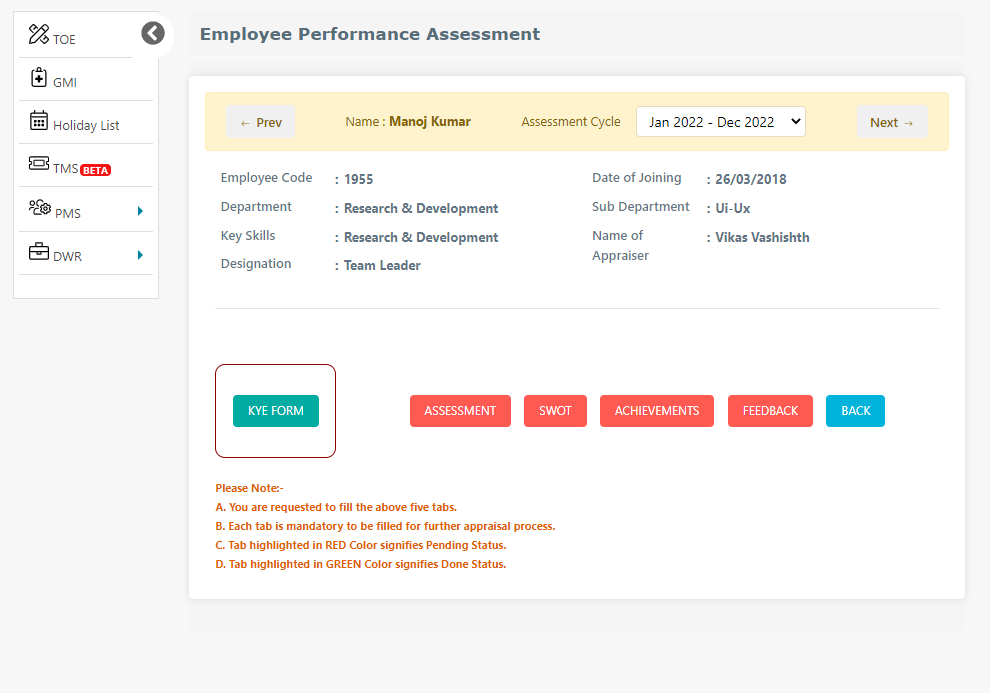Expand the PMS menu via its arrow
Screen dimensions: 990x693
click(141, 210)
